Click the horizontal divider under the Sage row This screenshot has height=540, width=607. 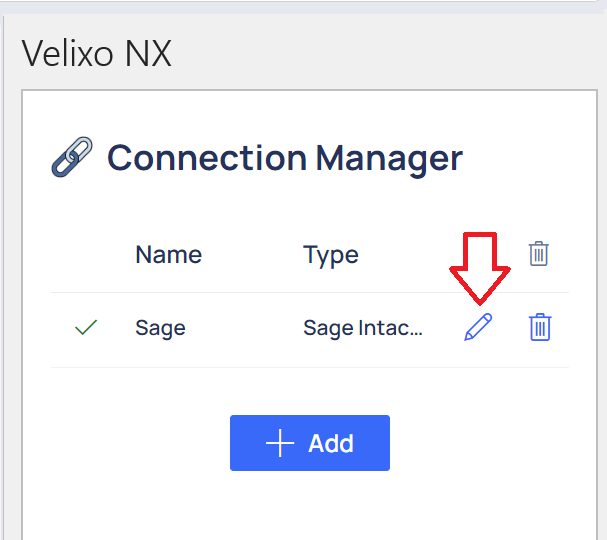[310, 367]
